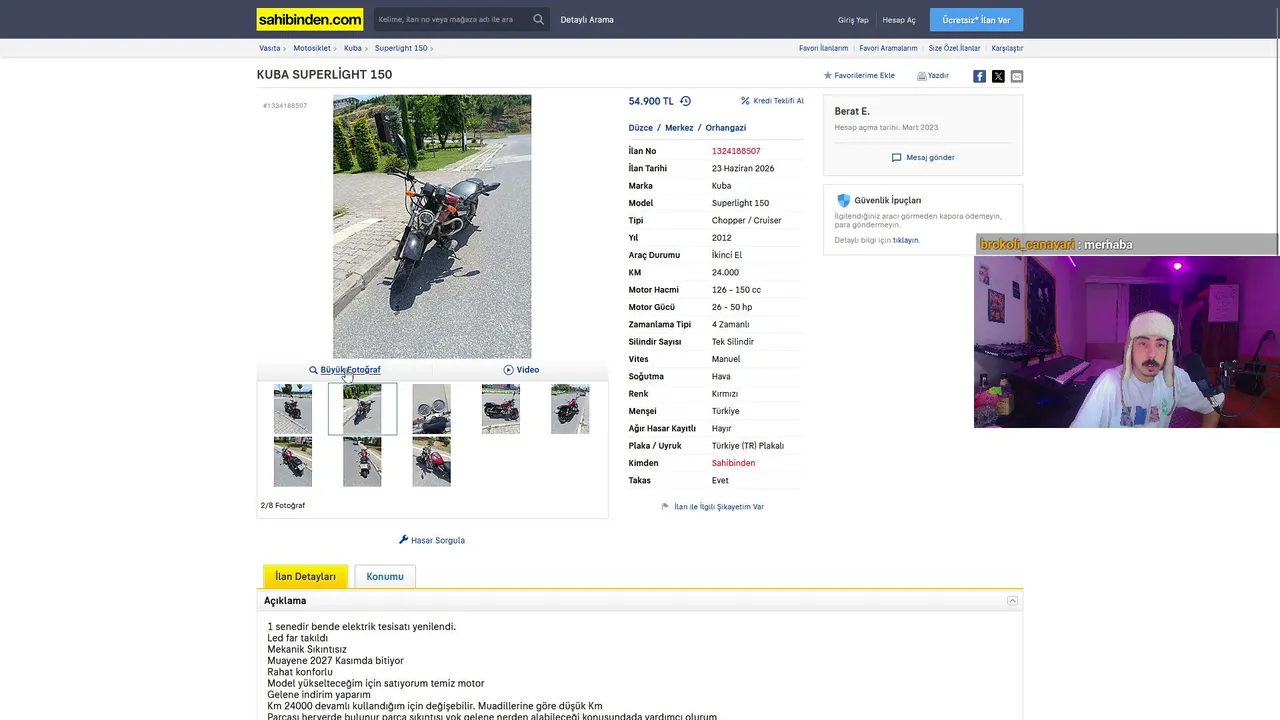Click the sahibinden.com logo
Image resolution: width=1280 pixels, height=720 pixels.
pos(310,20)
